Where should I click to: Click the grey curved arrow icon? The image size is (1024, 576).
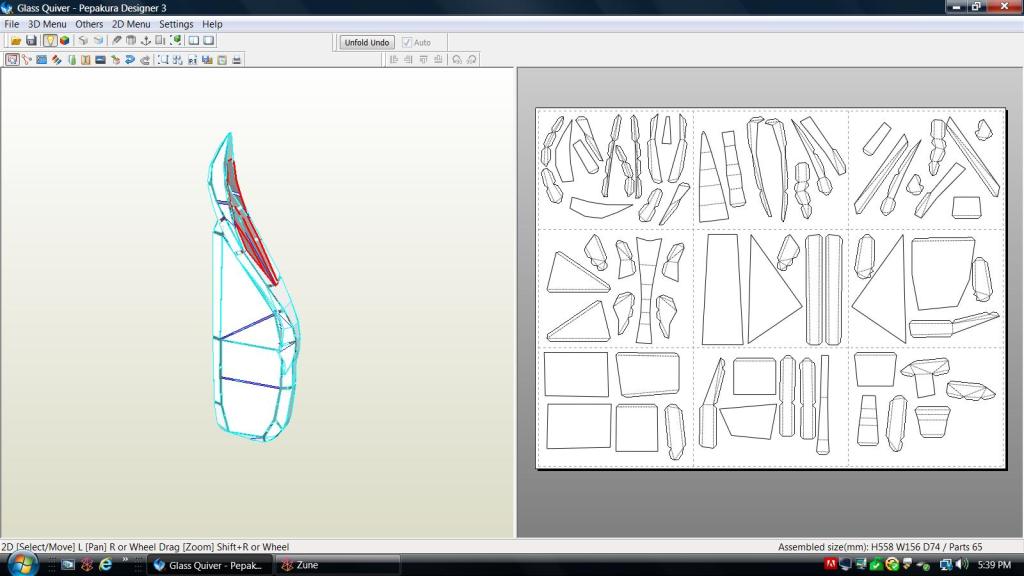(x=145, y=59)
